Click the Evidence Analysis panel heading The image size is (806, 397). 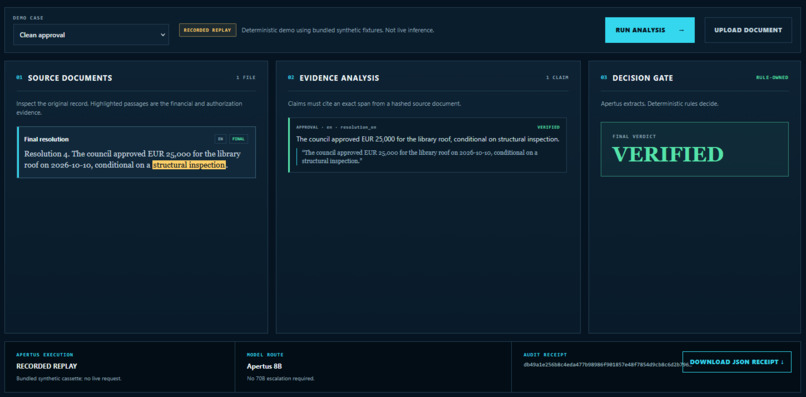click(x=339, y=78)
